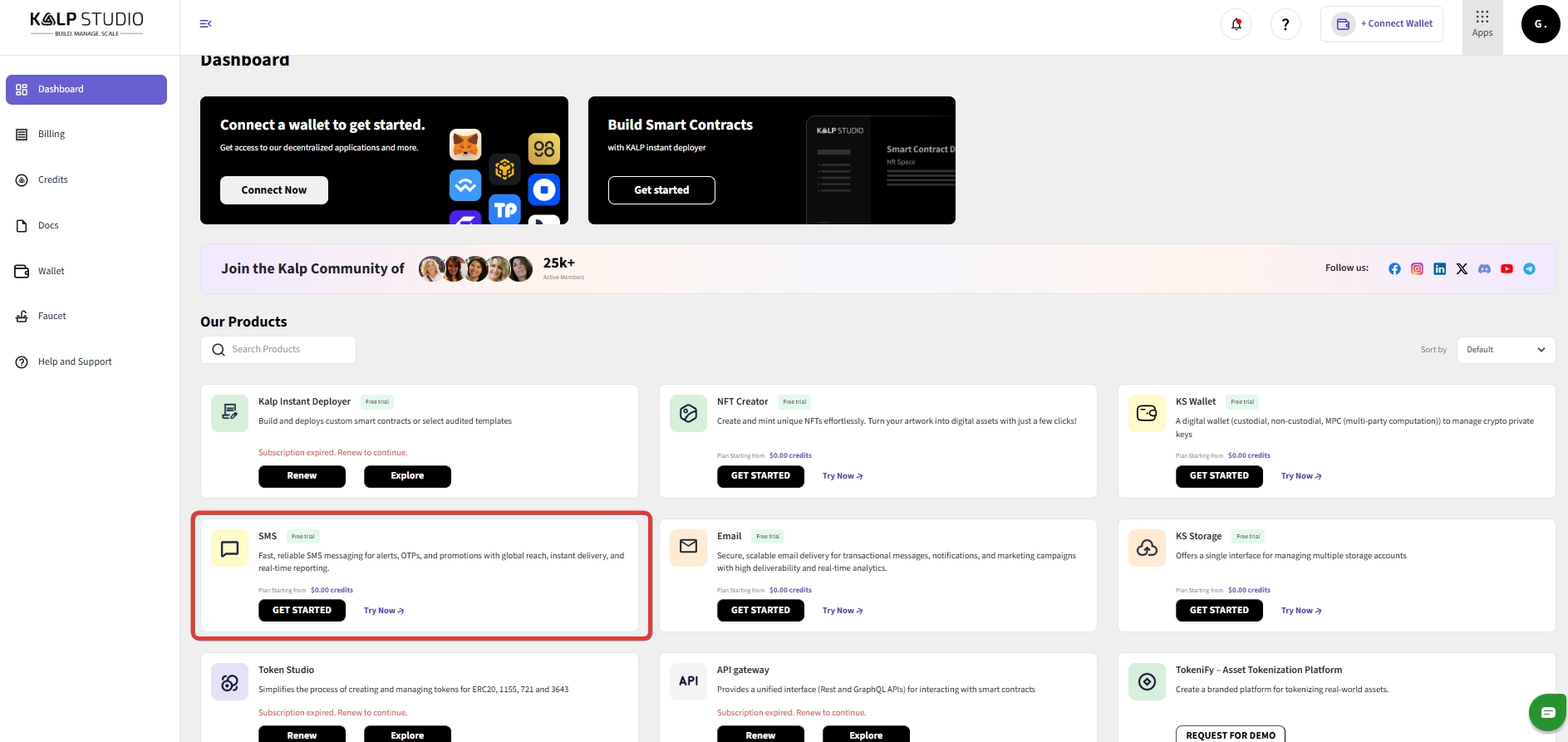
Task: Select Credits in the sidebar
Action: pos(52,180)
